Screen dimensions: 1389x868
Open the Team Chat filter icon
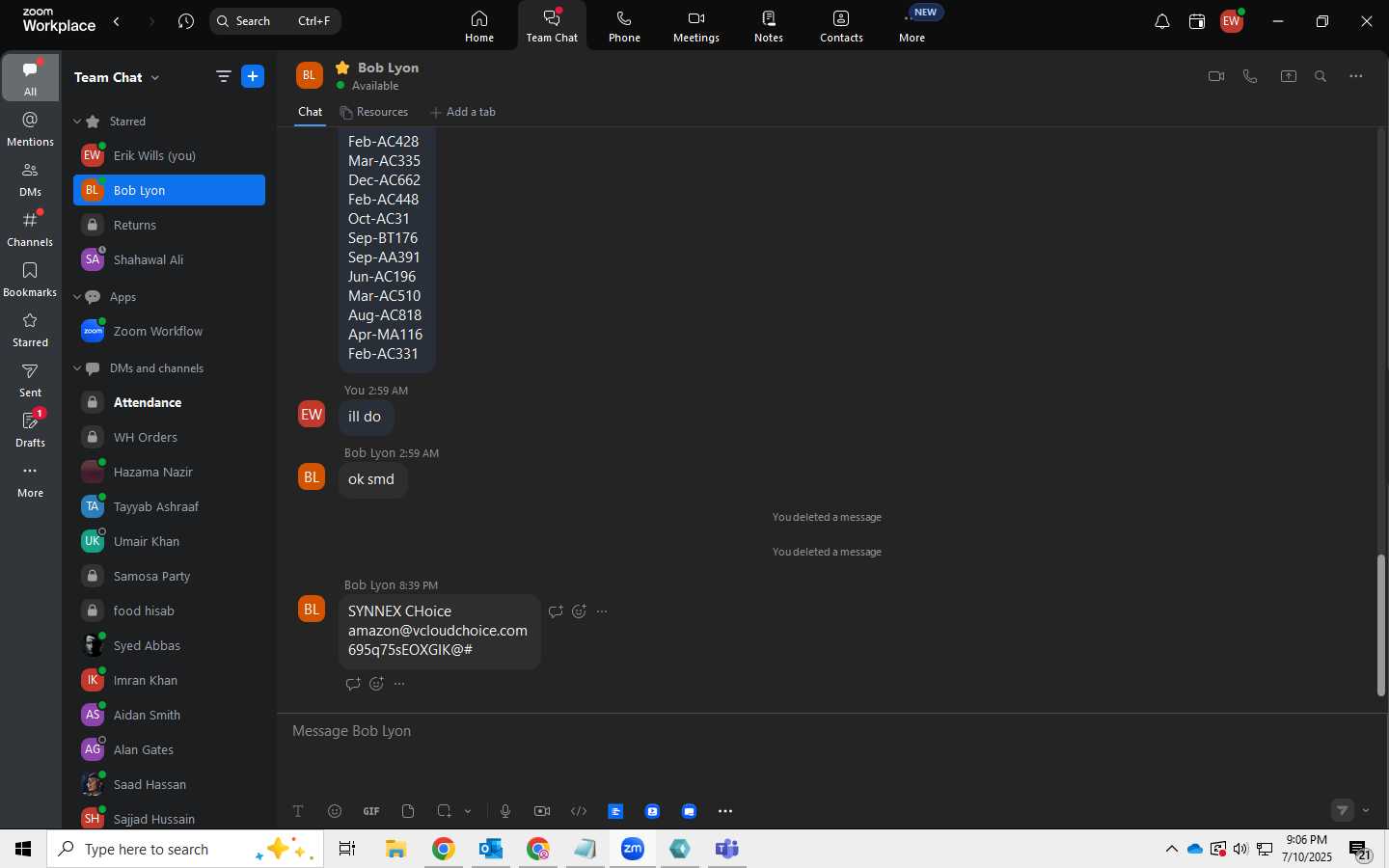pos(223,76)
